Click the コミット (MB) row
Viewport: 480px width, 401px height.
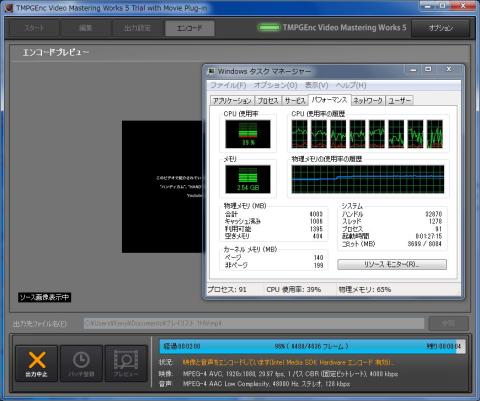(392, 244)
